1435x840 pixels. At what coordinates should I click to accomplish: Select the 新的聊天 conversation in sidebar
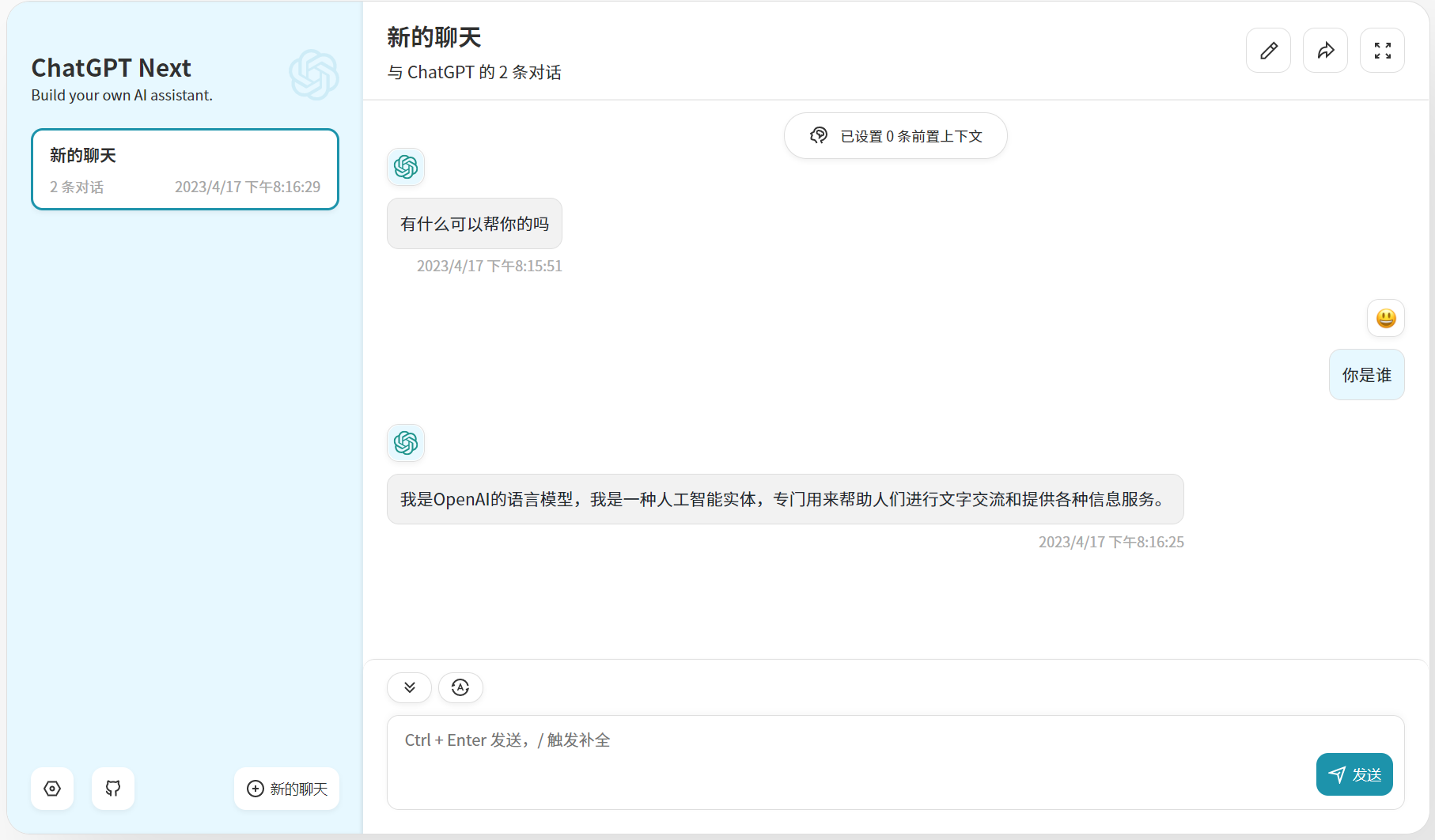point(185,169)
